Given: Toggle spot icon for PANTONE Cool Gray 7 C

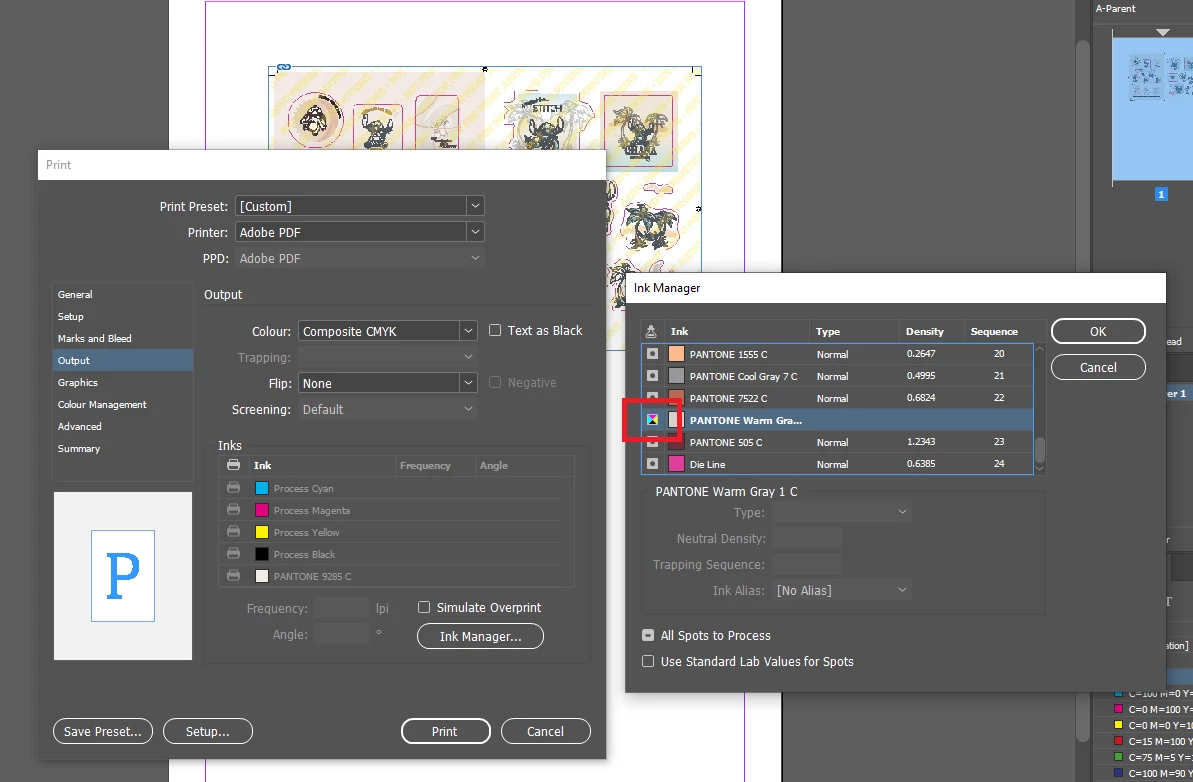Looking at the screenshot, I should point(652,376).
